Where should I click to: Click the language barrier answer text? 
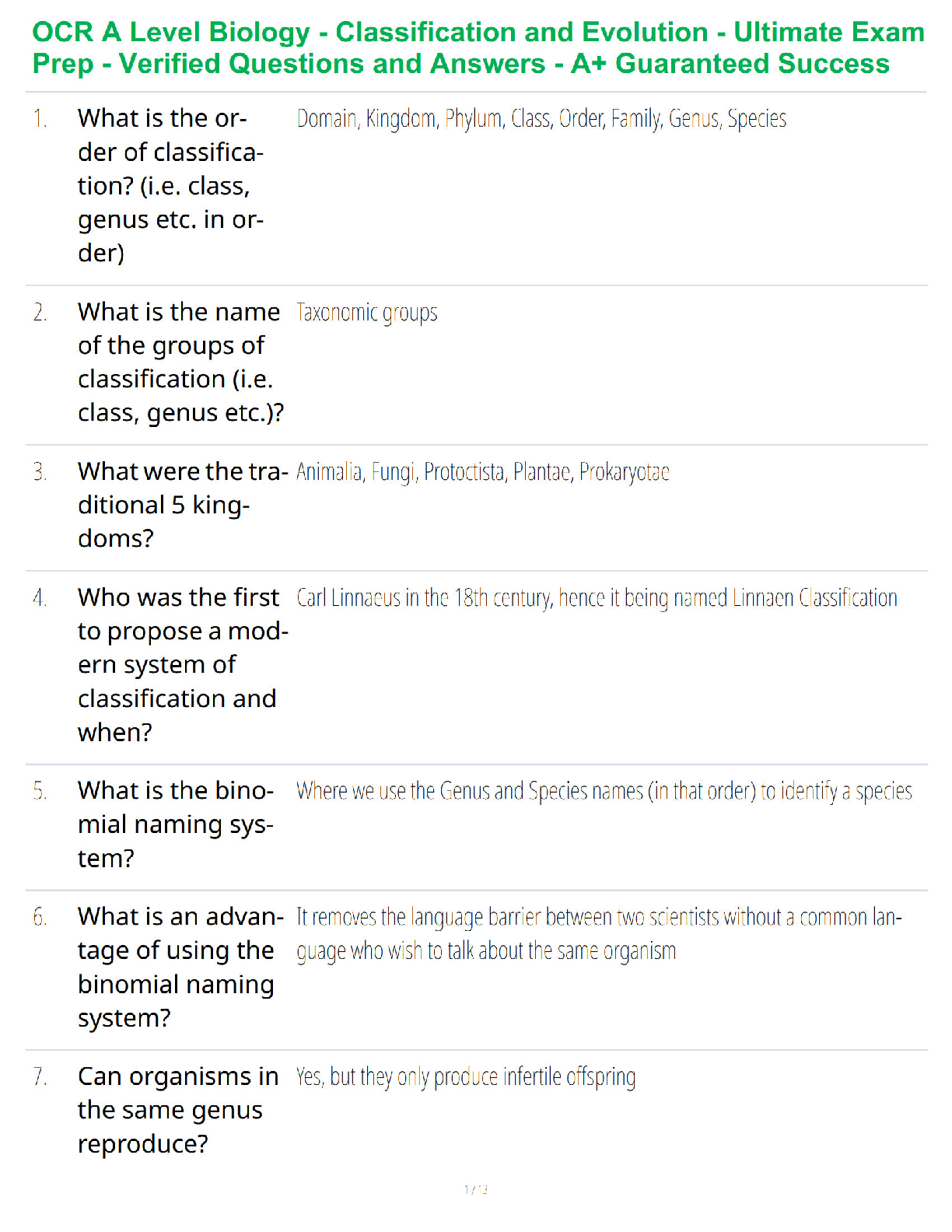599,933
